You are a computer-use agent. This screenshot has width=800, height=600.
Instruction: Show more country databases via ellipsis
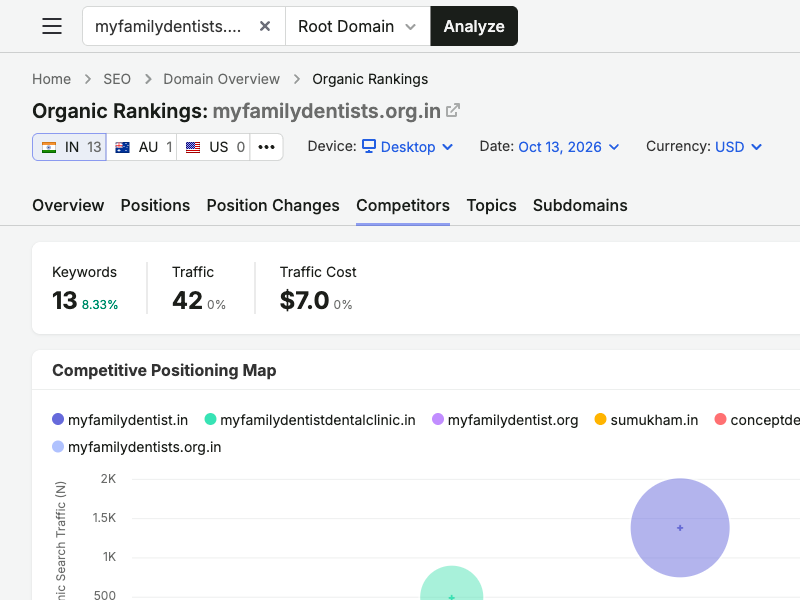pyautogui.click(x=266, y=147)
